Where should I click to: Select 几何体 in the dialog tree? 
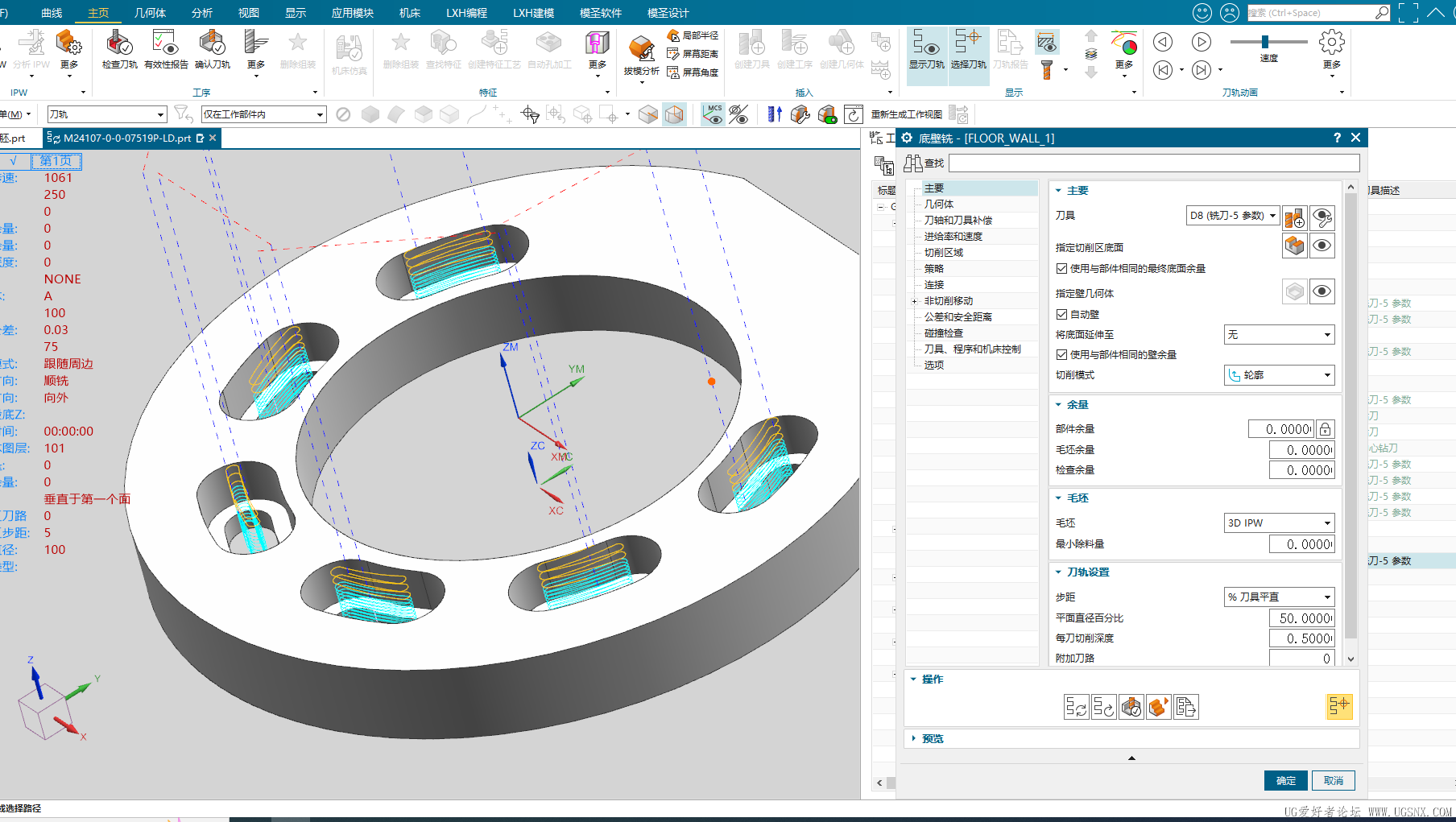pyautogui.click(x=939, y=204)
